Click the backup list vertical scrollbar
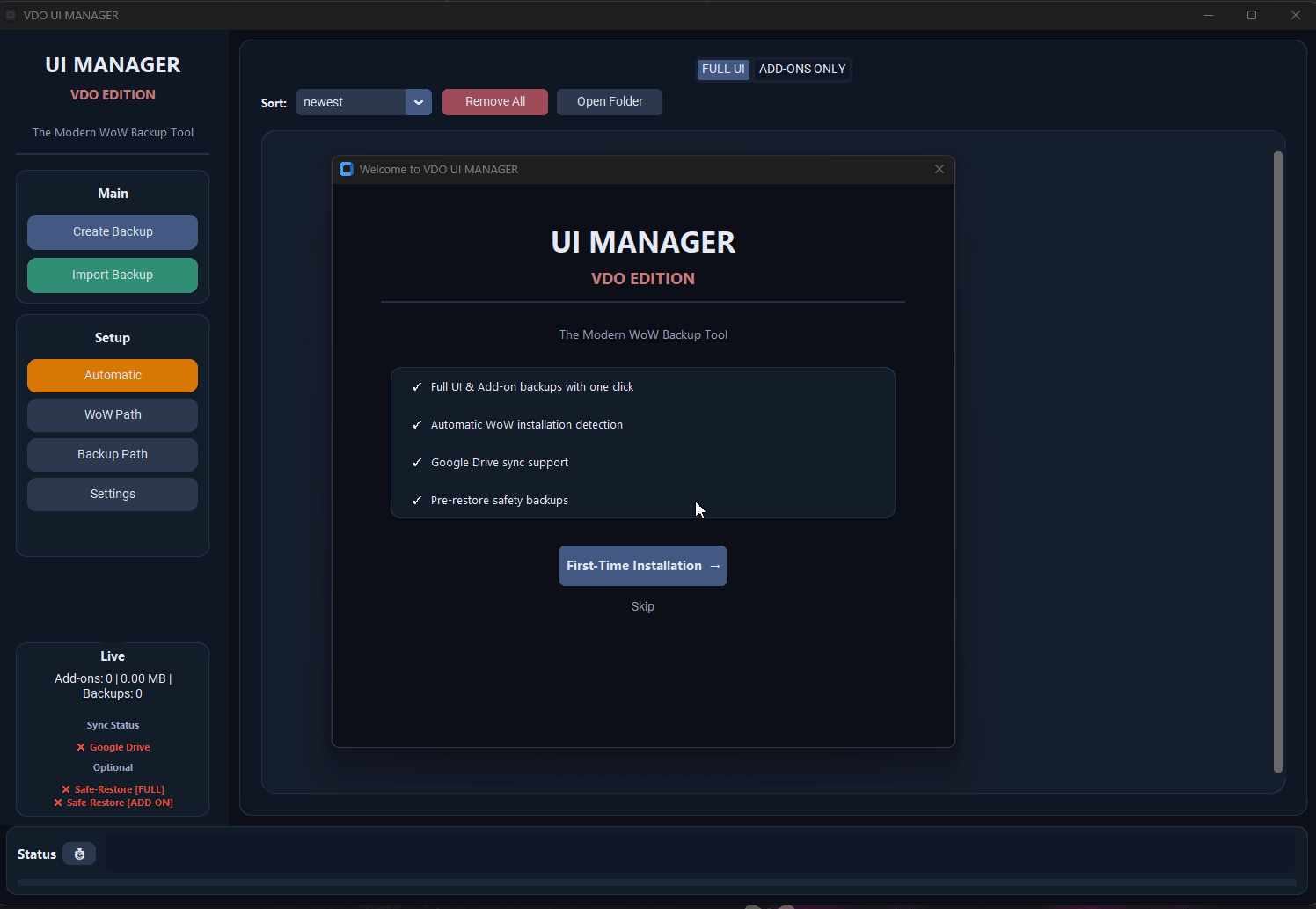The height and width of the screenshot is (909, 1316). (x=1278, y=462)
